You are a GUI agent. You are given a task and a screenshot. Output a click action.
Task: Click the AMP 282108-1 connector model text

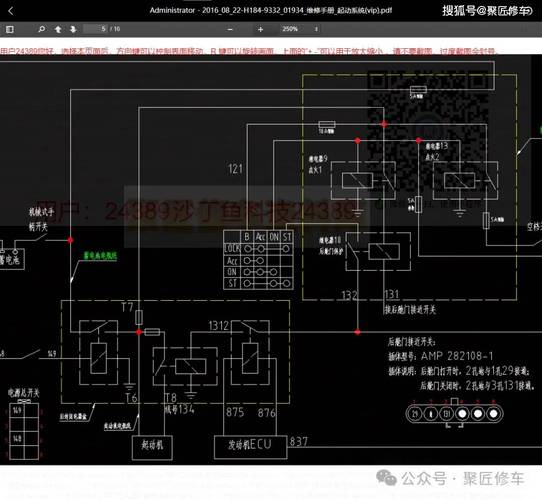457,356
